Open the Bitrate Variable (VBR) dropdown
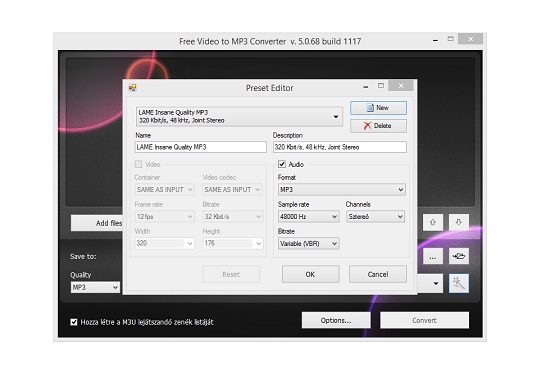 coord(308,243)
